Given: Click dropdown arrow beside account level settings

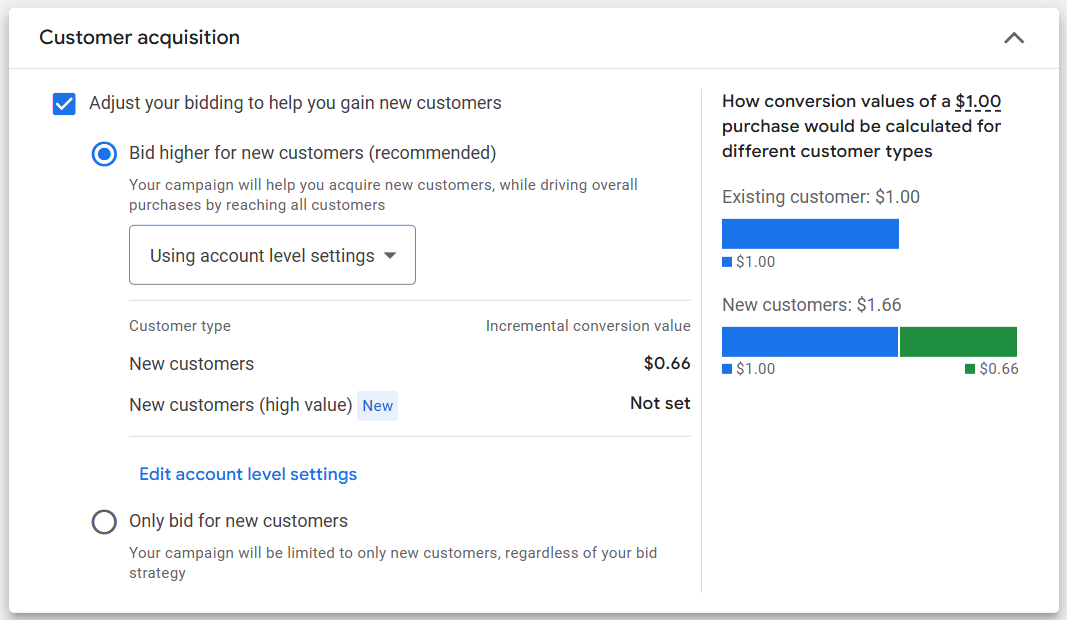Looking at the screenshot, I should click(390, 256).
